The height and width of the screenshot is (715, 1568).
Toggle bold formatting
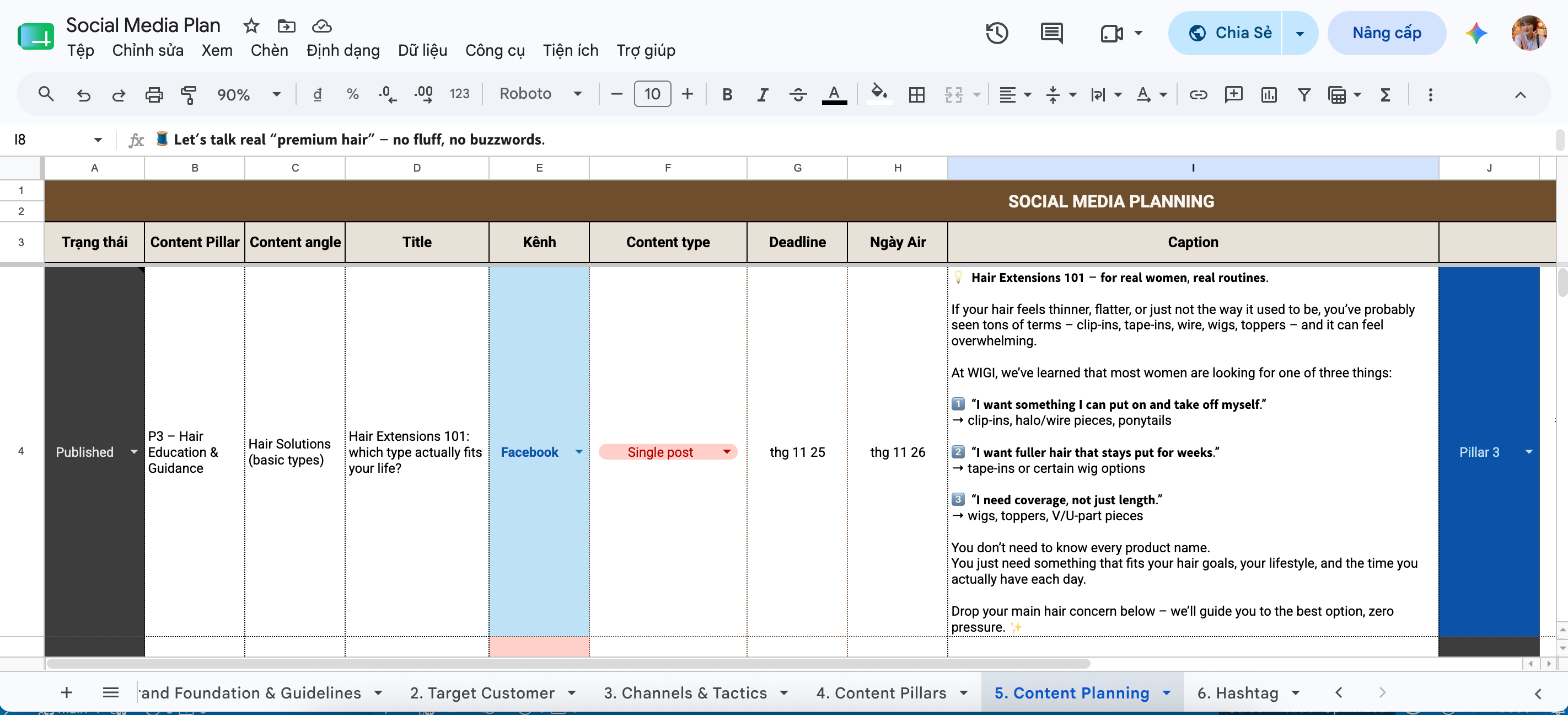click(727, 94)
